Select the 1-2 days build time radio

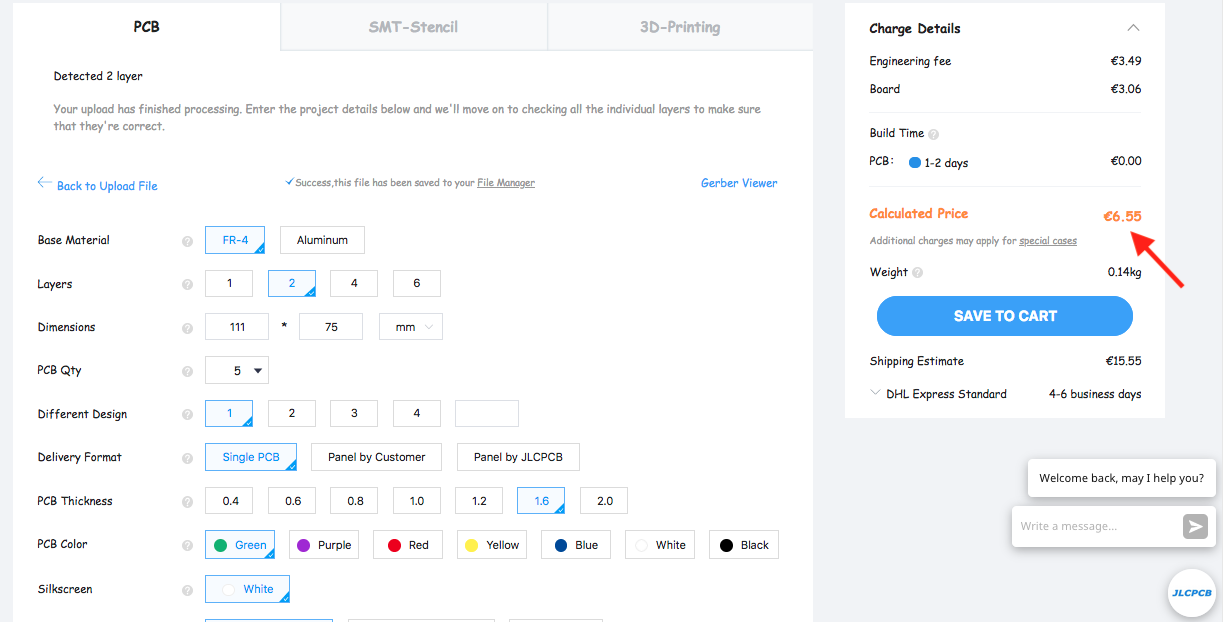tap(914, 162)
